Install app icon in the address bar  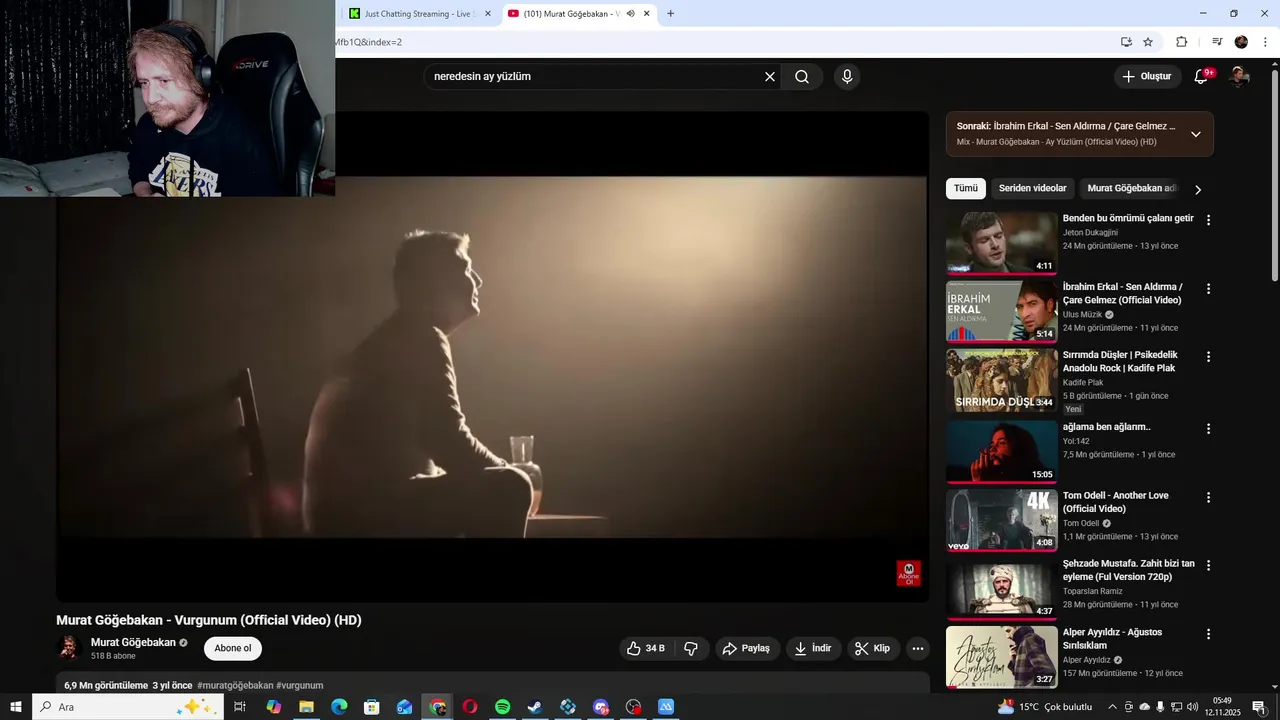point(1126,42)
